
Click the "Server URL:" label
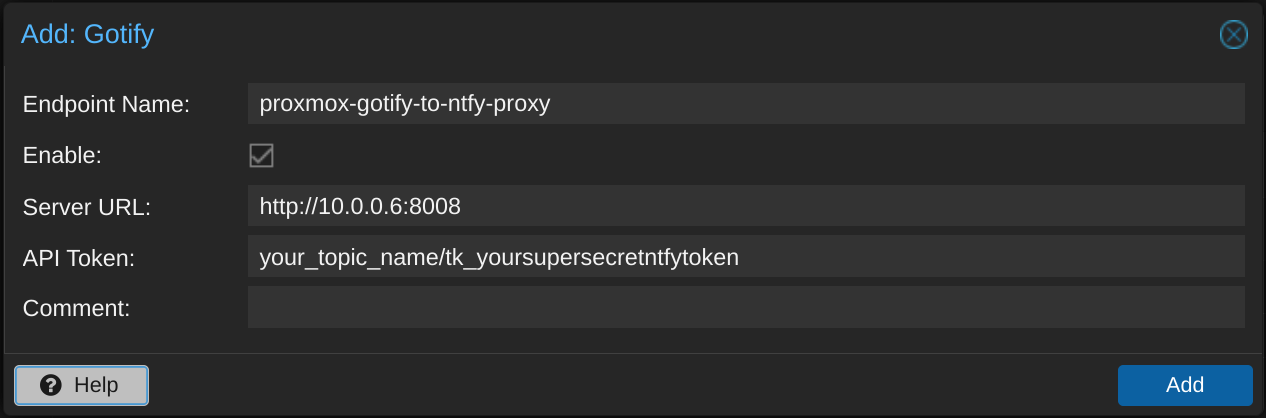click(86, 207)
